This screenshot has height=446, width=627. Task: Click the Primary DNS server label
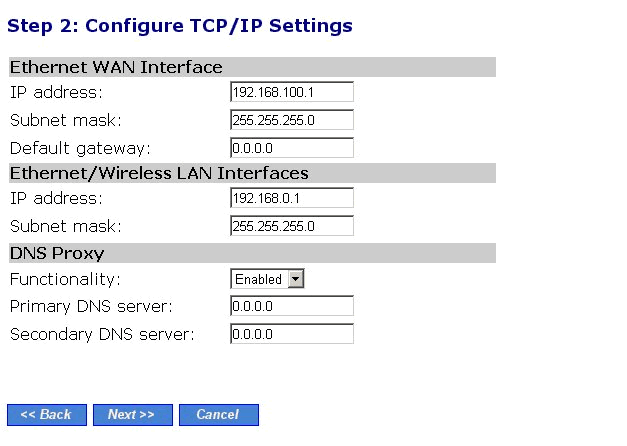(x=91, y=306)
